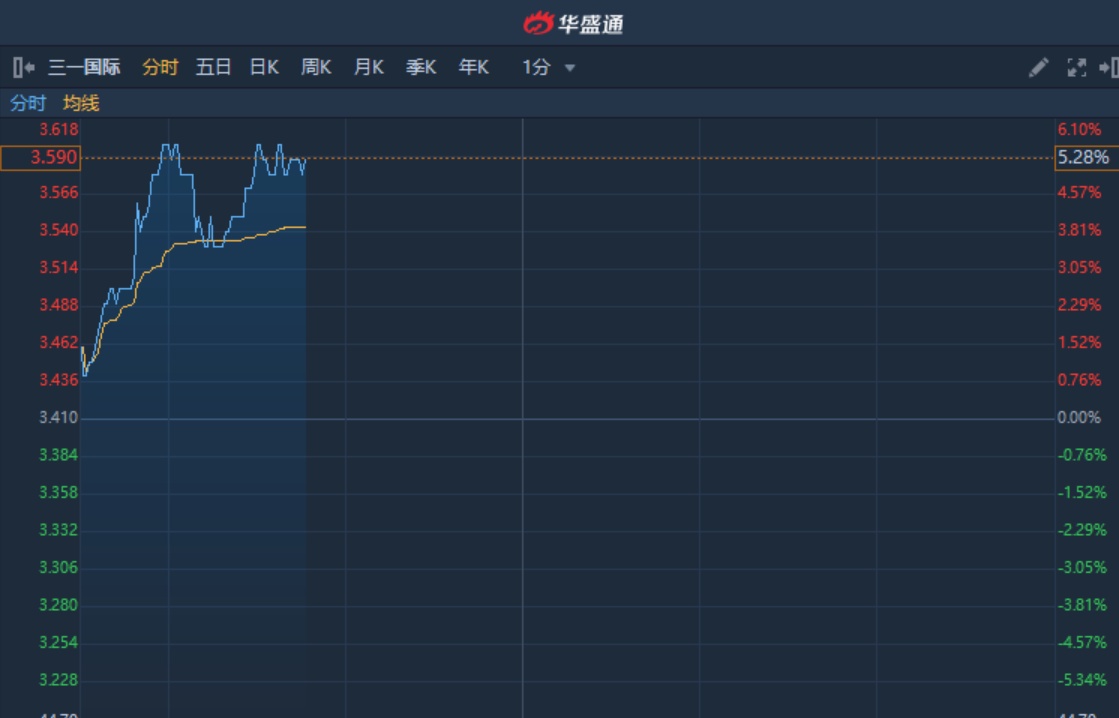
Task: Select the 日K chart tab
Action: pos(264,68)
